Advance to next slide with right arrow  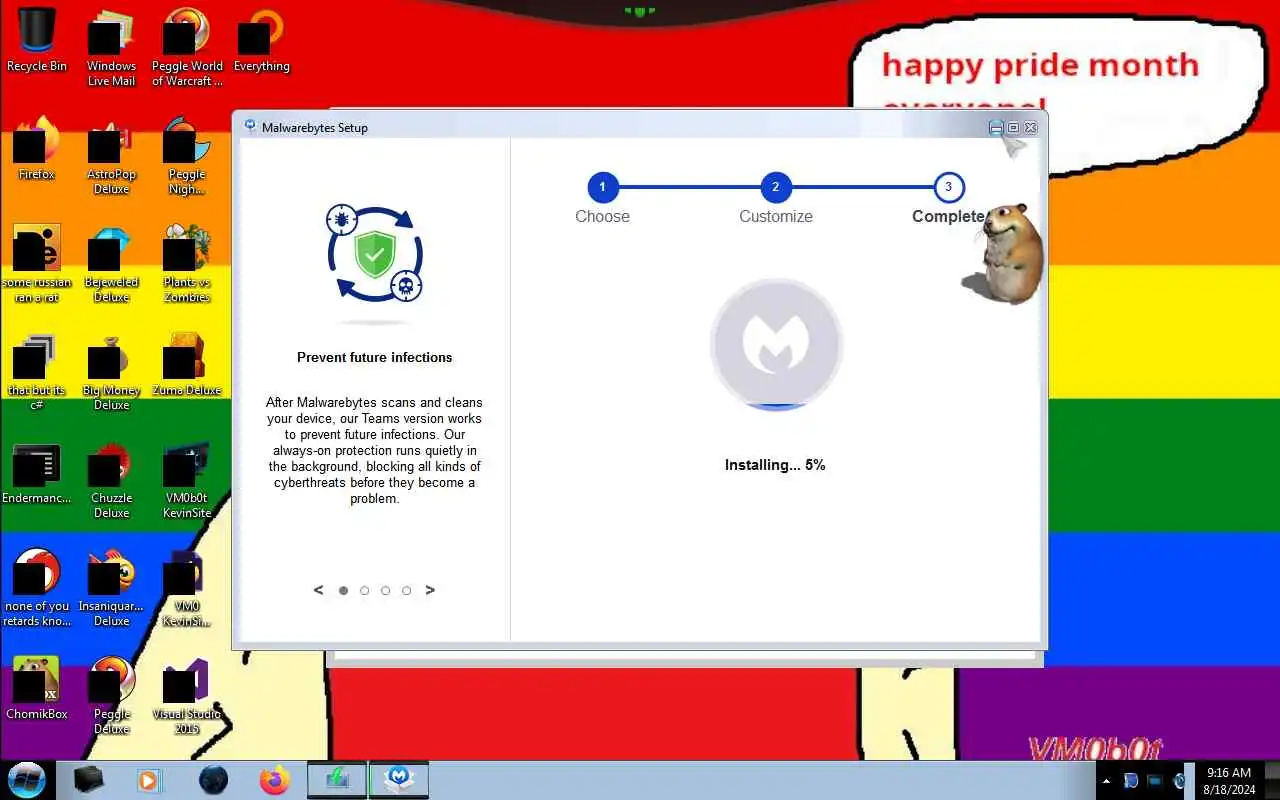point(430,590)
